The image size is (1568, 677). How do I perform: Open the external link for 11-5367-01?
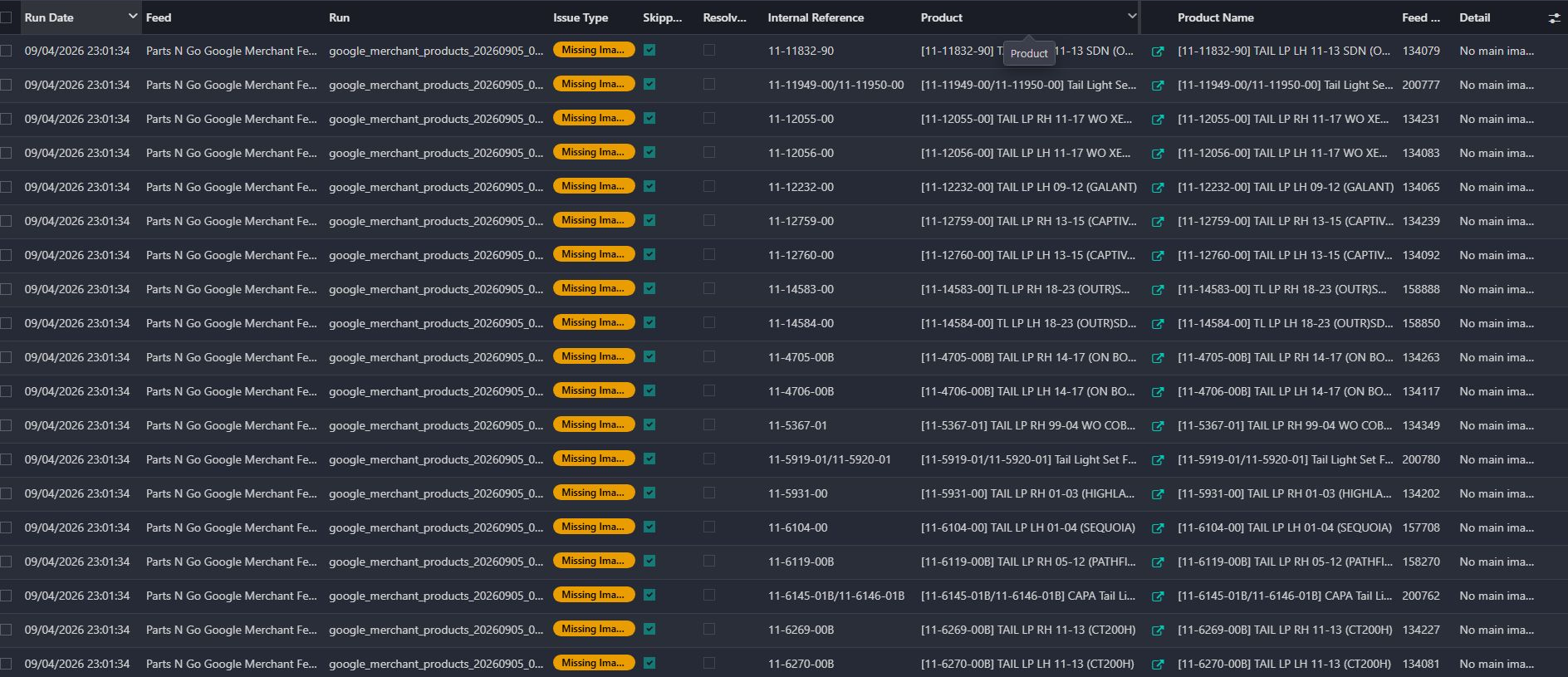(1158, 426)
